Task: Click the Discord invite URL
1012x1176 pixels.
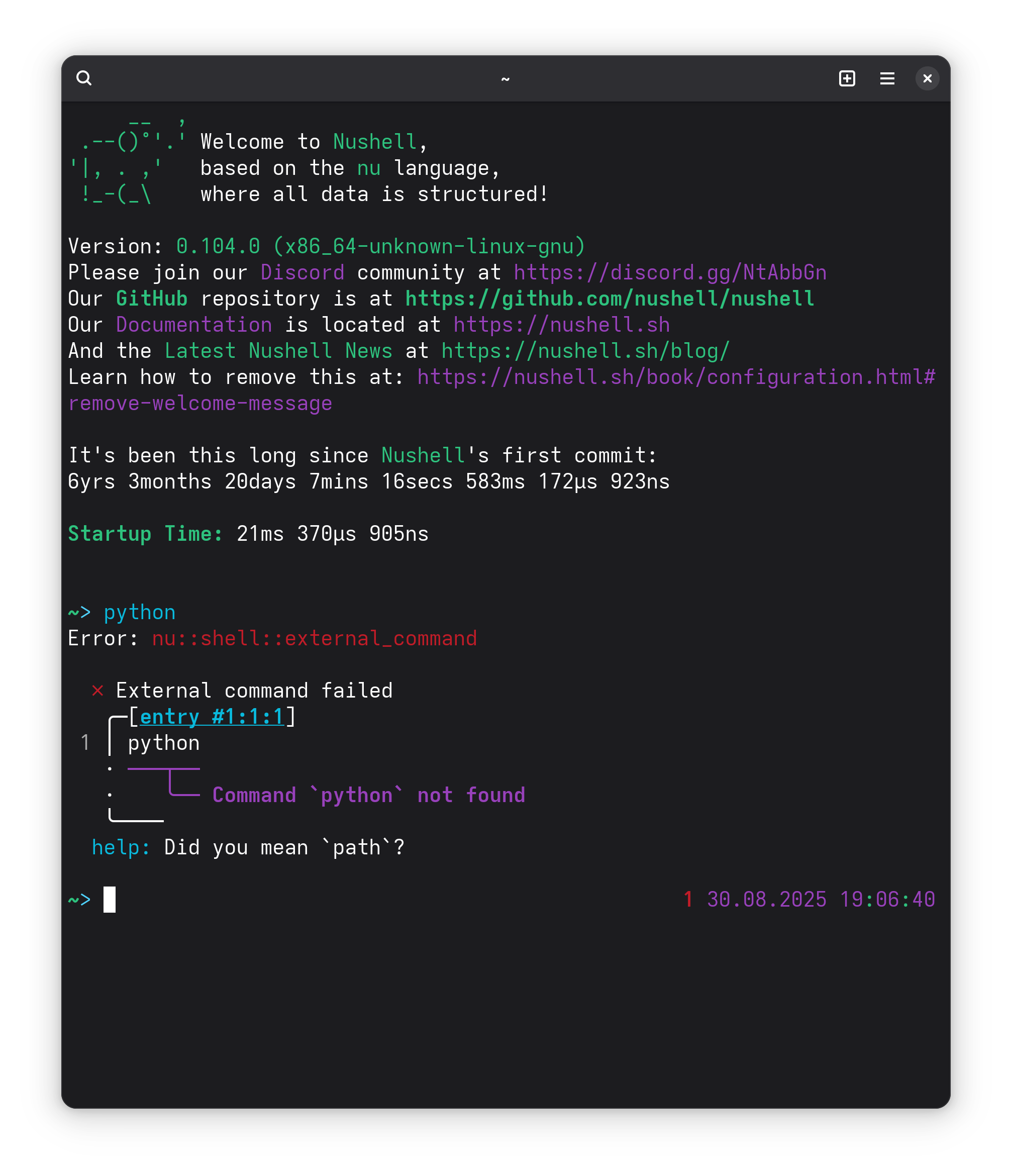Action: [x=670, y=273]
